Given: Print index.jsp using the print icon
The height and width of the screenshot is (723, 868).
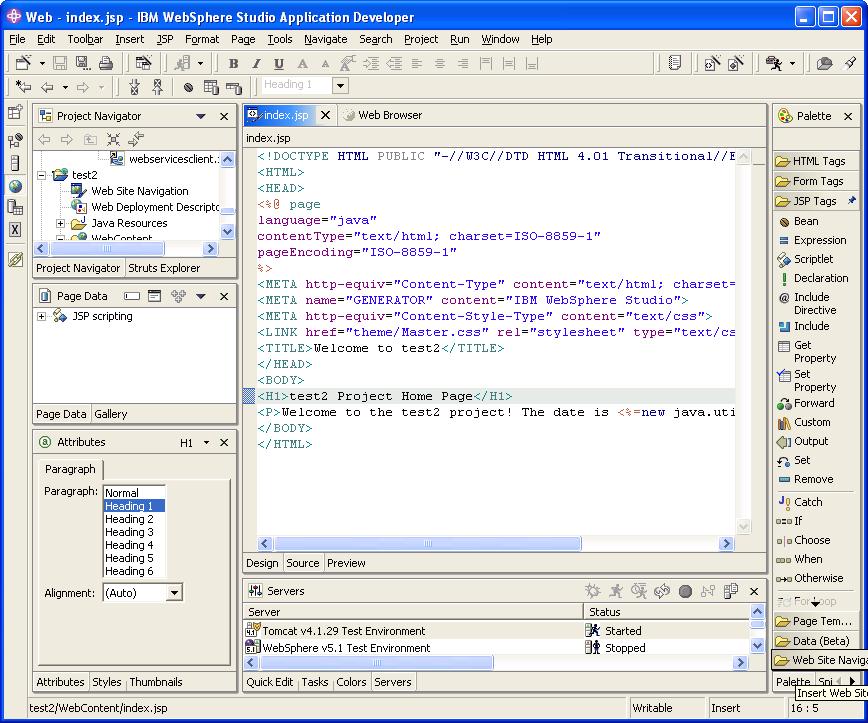Looking at the screenshot, I should 106,63.
